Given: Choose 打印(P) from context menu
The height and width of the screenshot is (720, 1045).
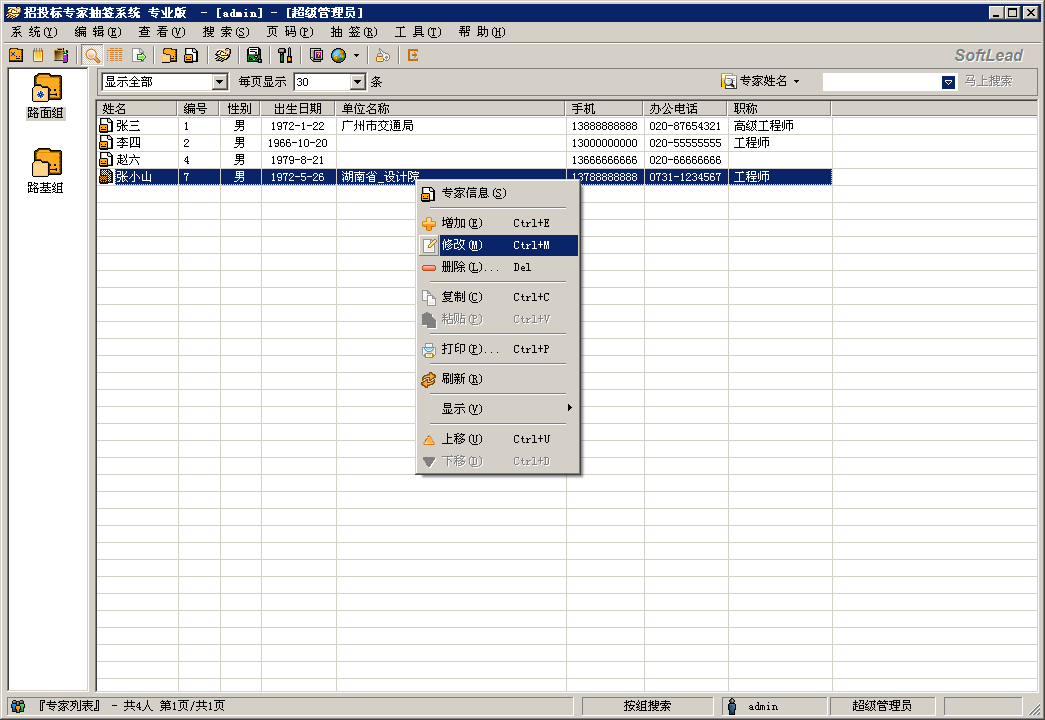Looking at the screenshot, I should coord(498,349).
